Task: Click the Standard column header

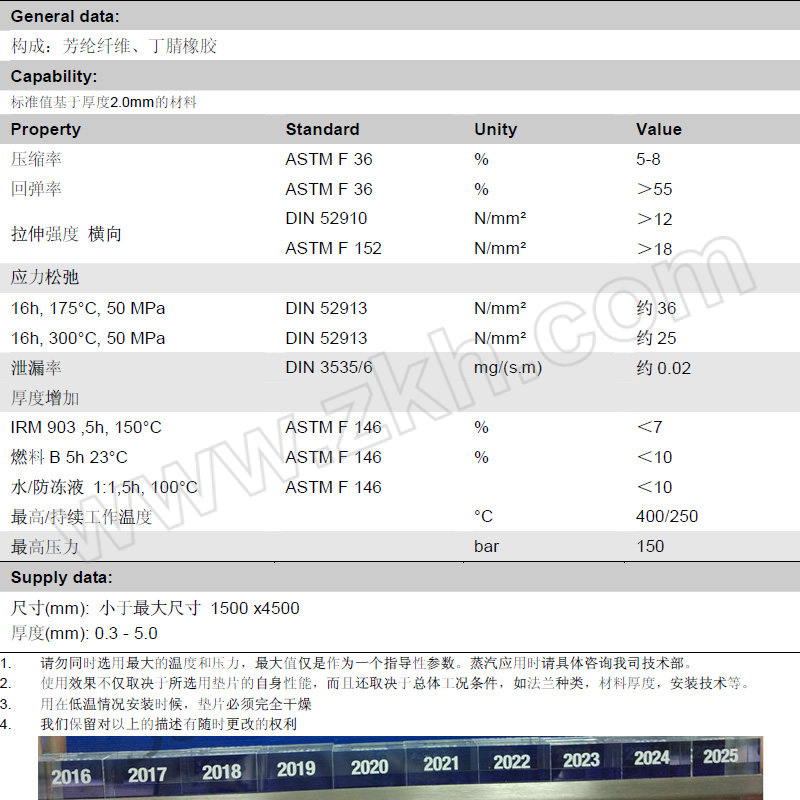Action: [x=322, y=129]
